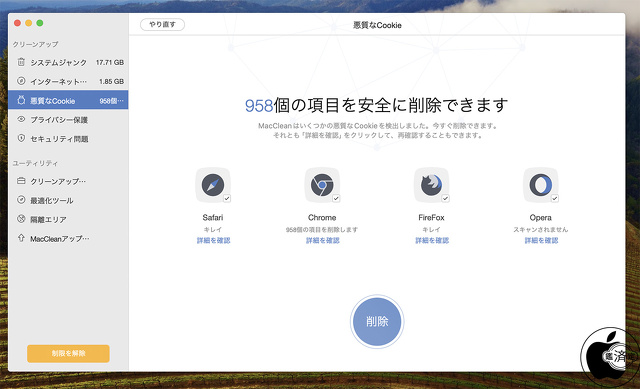
Task: Click the 958個の項目を安全に削除できます heading
Action: [x=376, y=105]
